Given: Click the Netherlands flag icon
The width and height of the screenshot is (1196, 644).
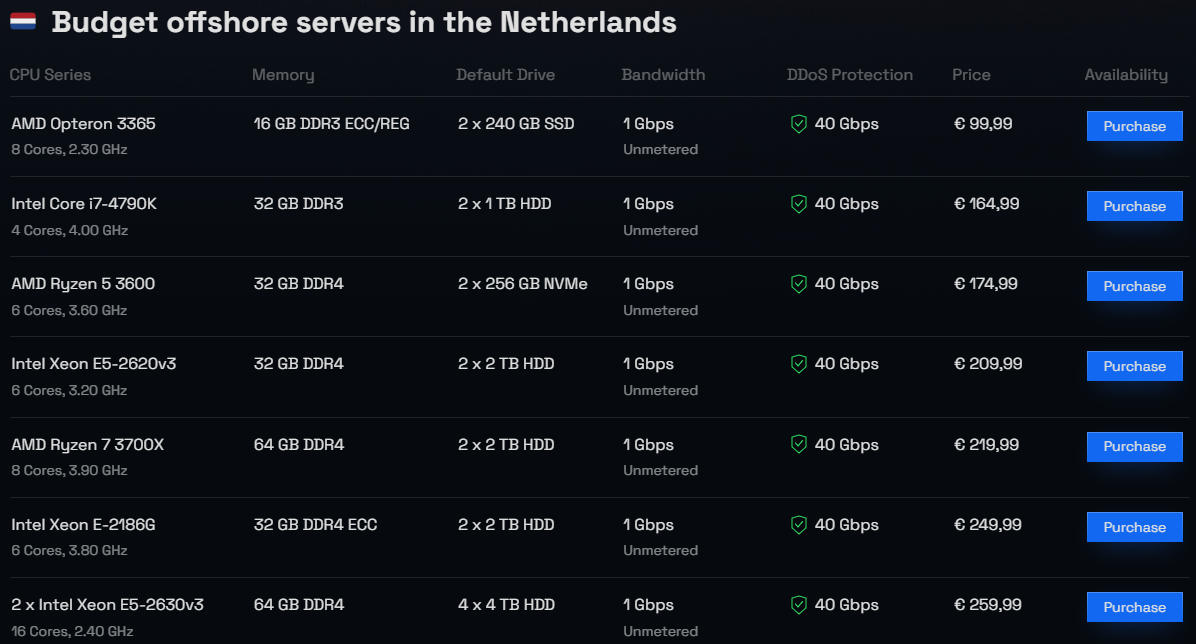Looking at the screenshot, I should tap(23, 21).
